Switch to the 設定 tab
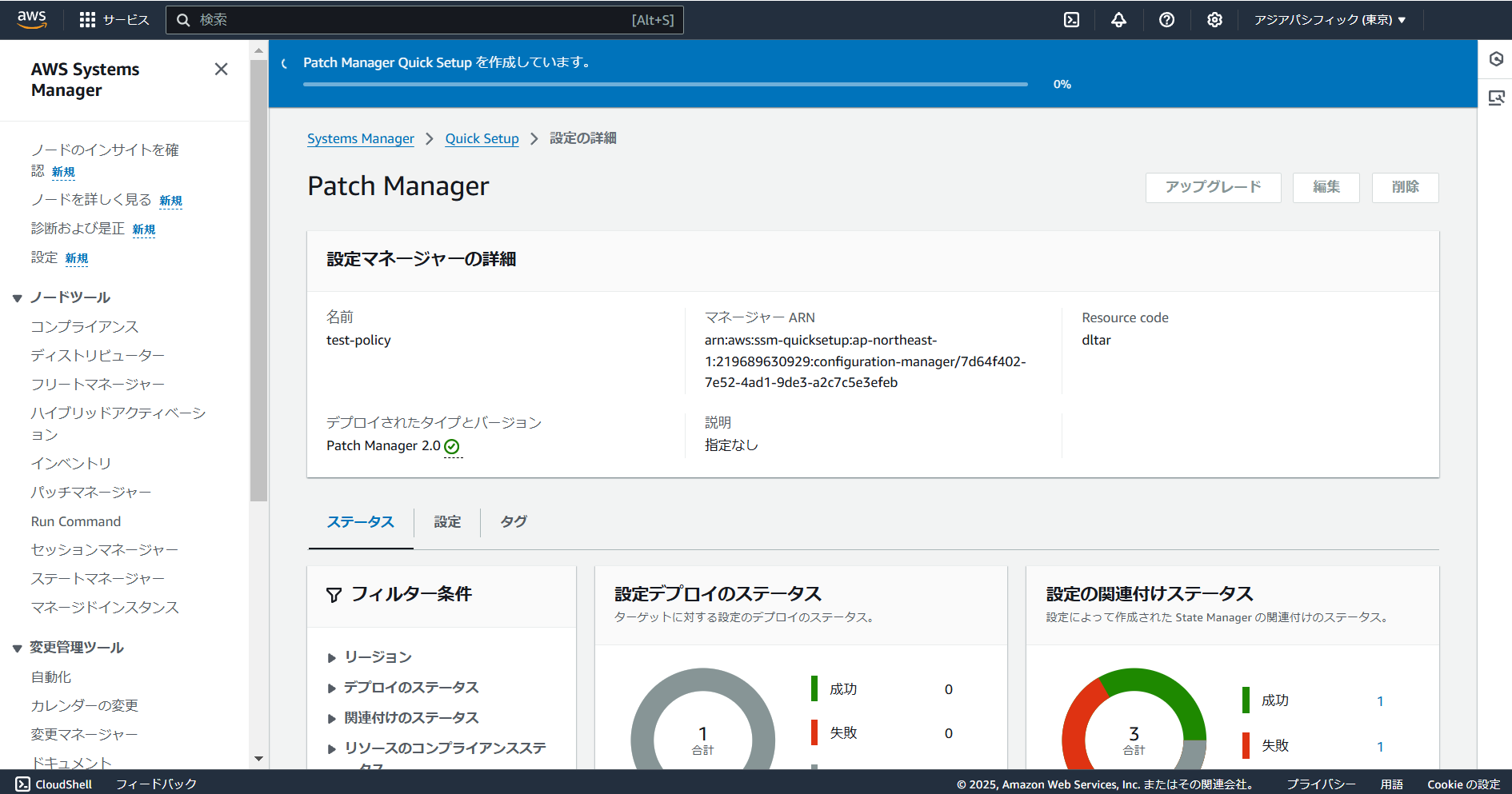 point(447,522)
